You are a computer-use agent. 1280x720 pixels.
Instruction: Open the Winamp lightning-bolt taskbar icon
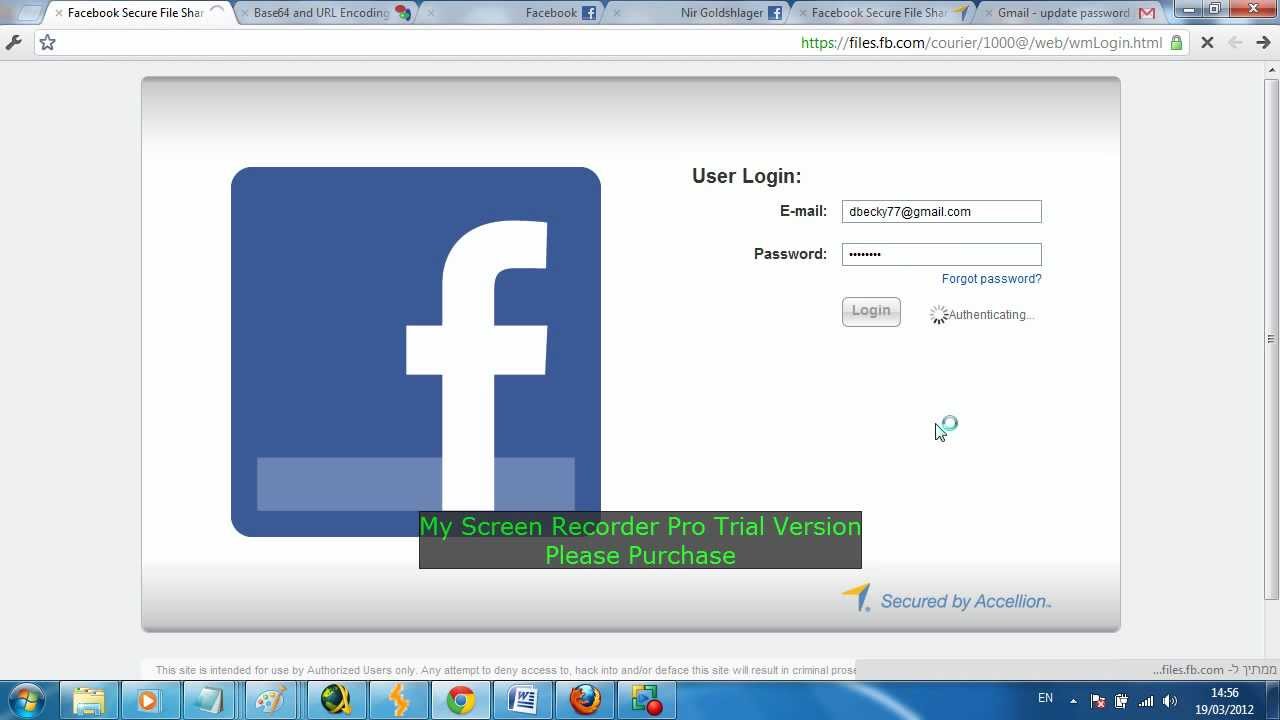coord(398,700)
